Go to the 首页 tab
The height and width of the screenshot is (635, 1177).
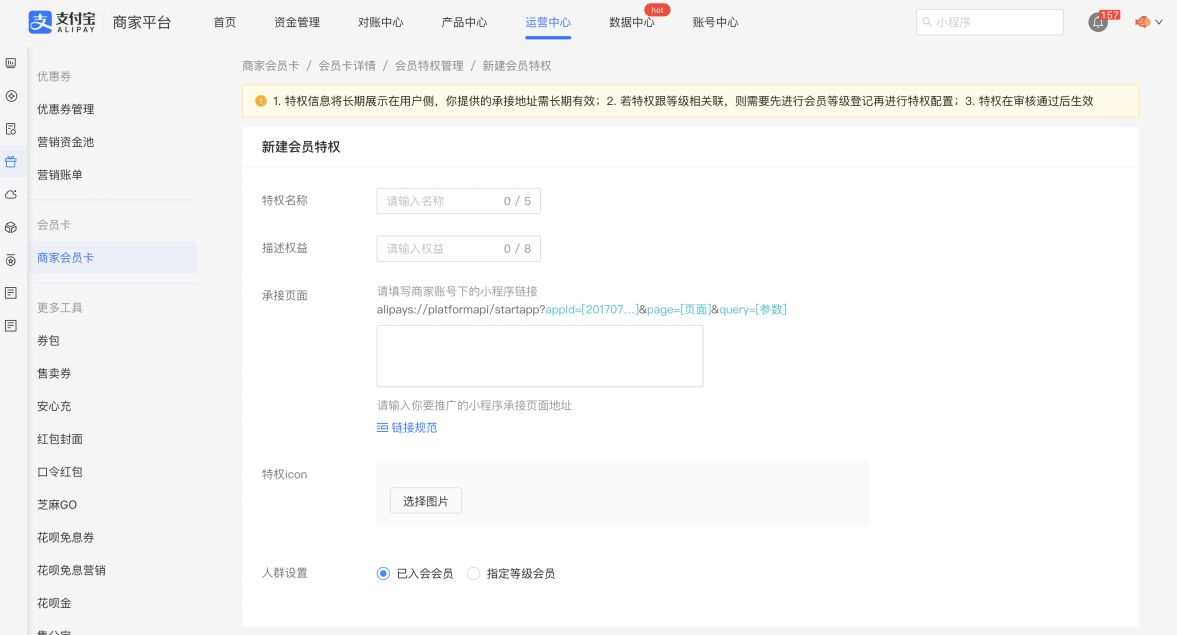coord(224,23)
